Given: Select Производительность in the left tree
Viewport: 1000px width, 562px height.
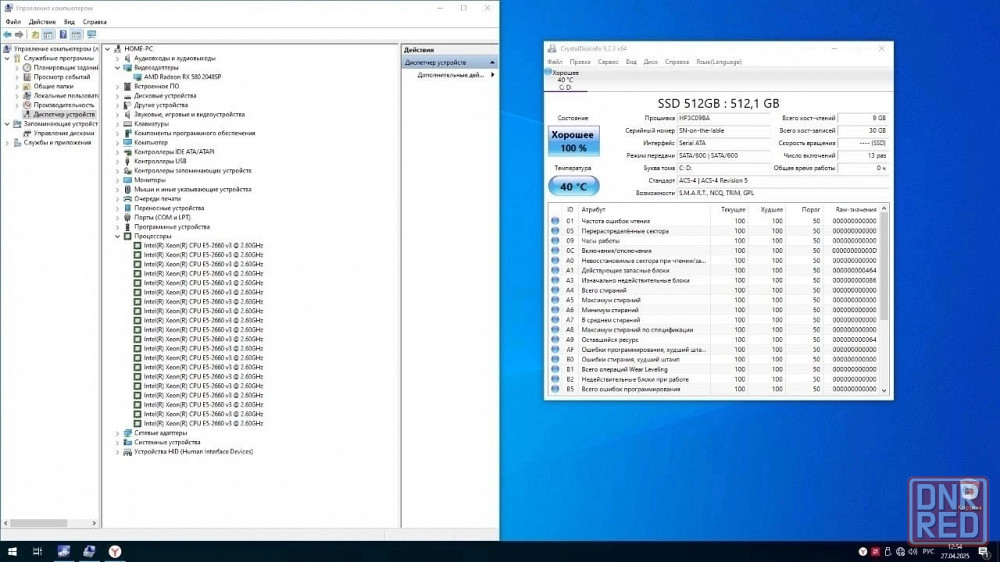Looking at the screenshot, I should click(64, 105).
